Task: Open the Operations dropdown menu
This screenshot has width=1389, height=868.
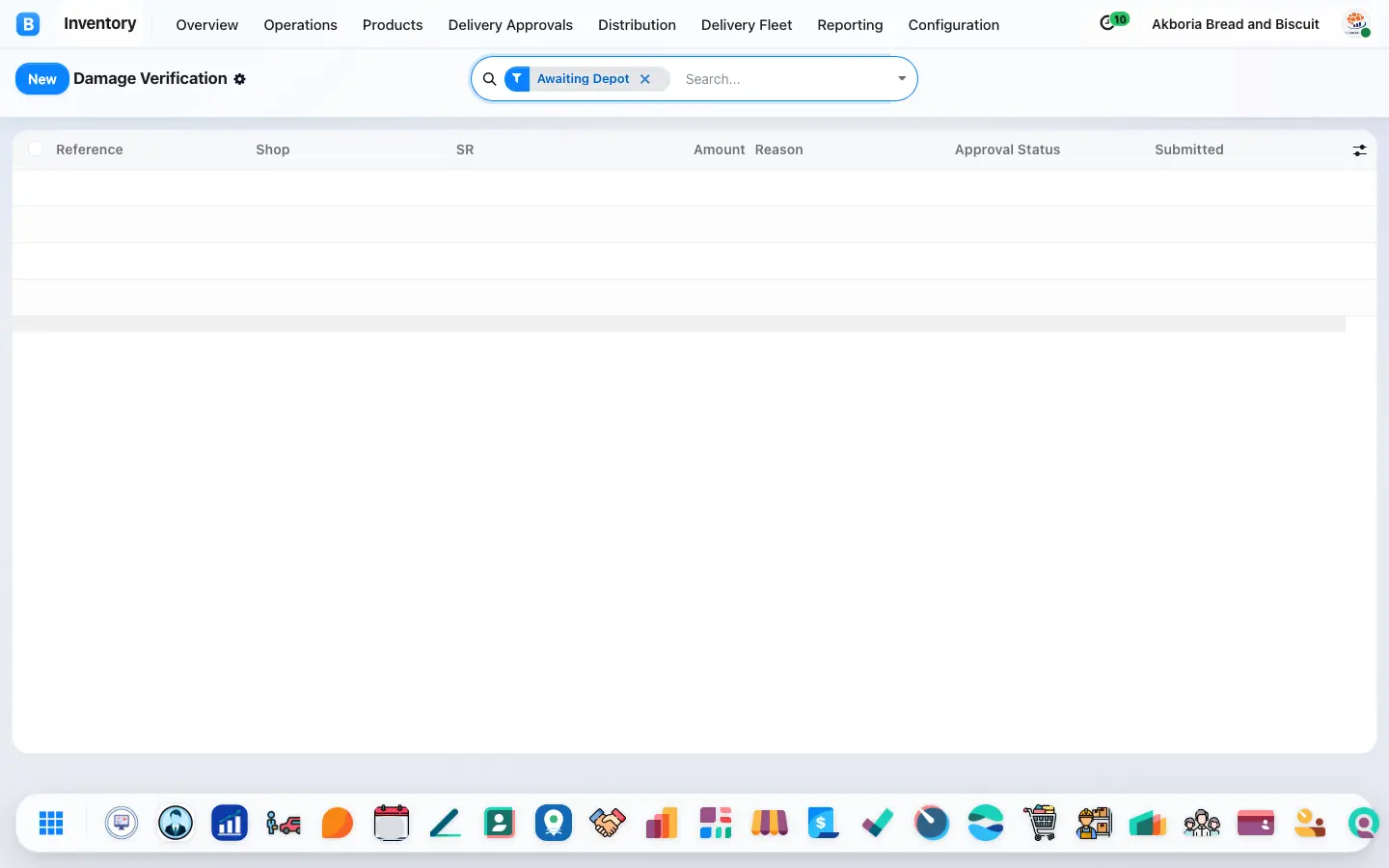Action: point(300,25)
